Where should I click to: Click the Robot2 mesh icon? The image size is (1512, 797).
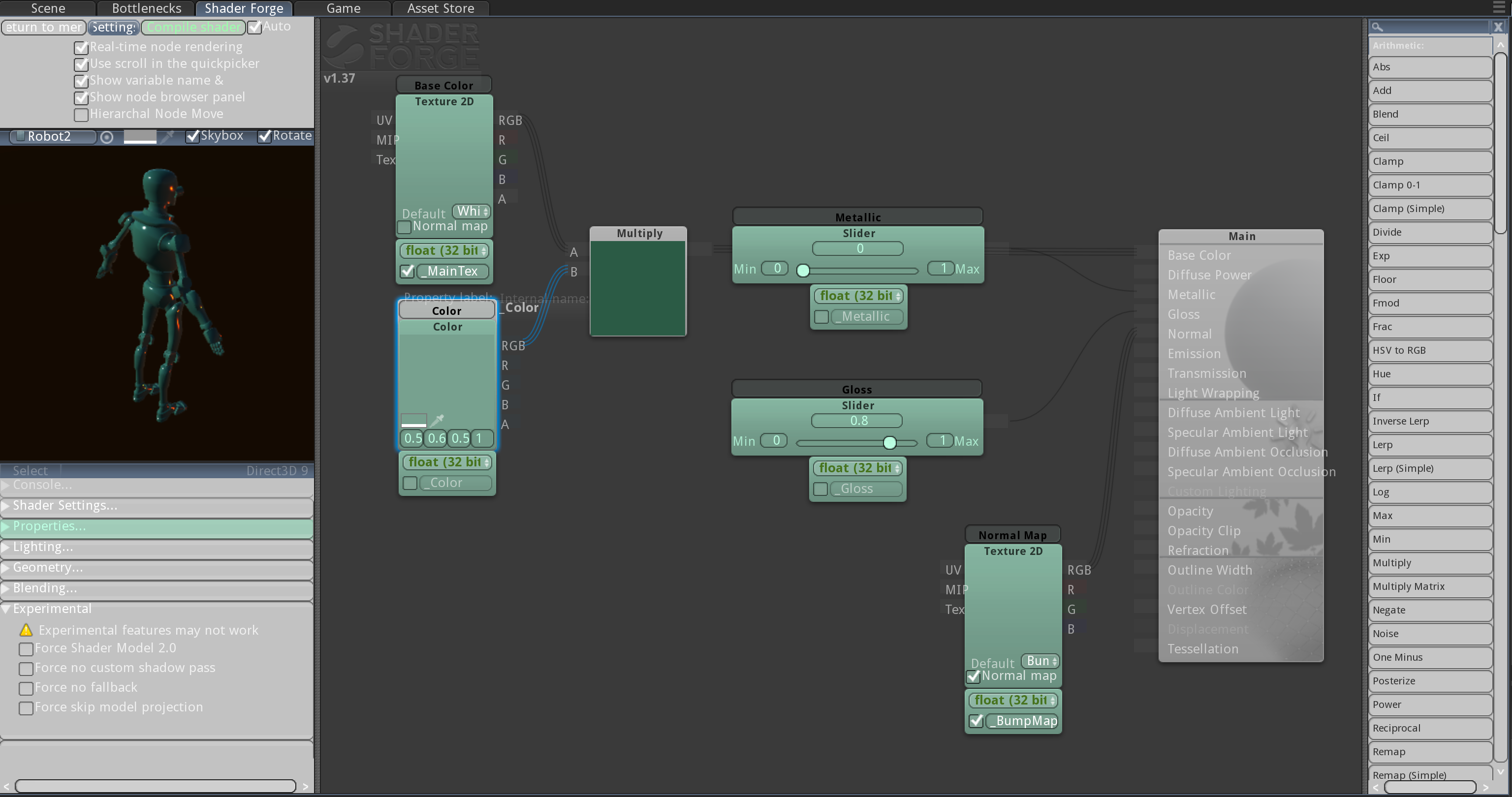[20, 136]
